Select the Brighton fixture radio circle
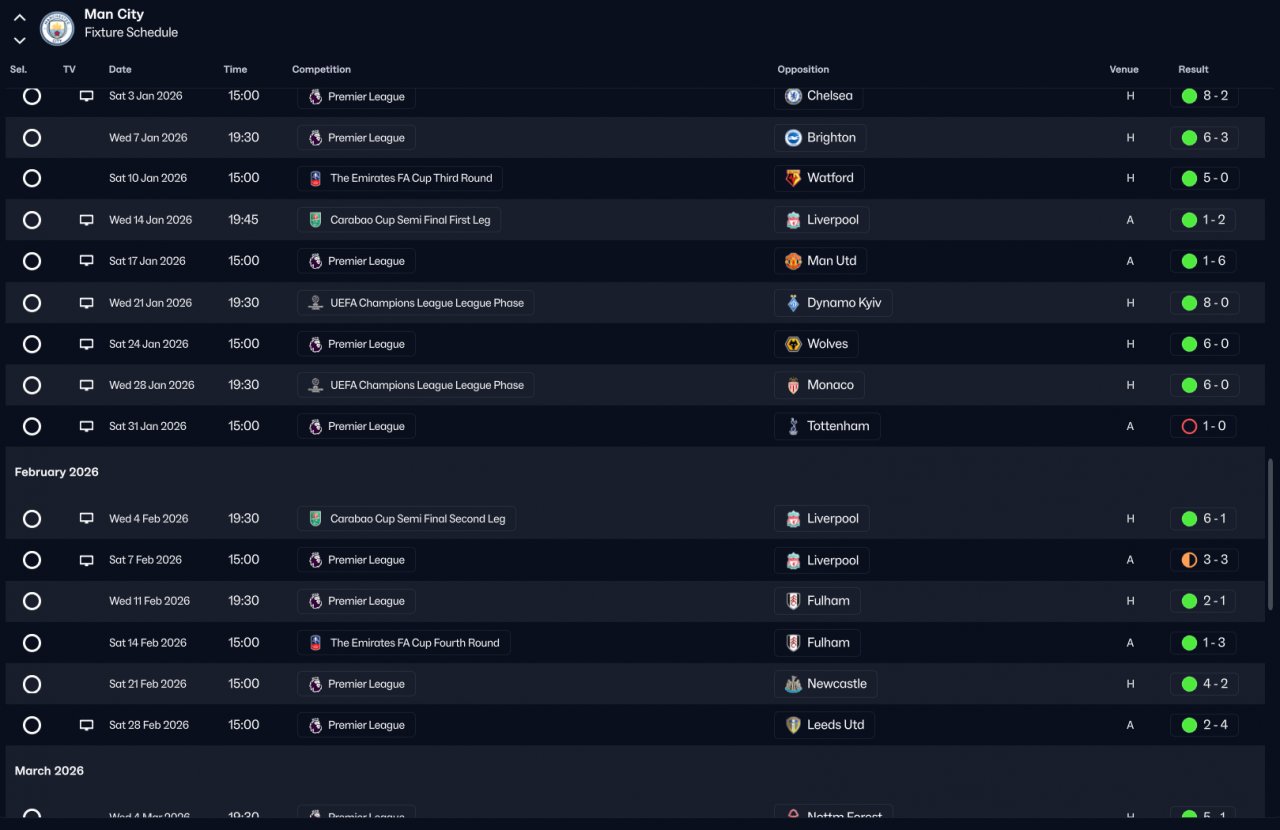The image size is (1280, 830). [32, 138]
